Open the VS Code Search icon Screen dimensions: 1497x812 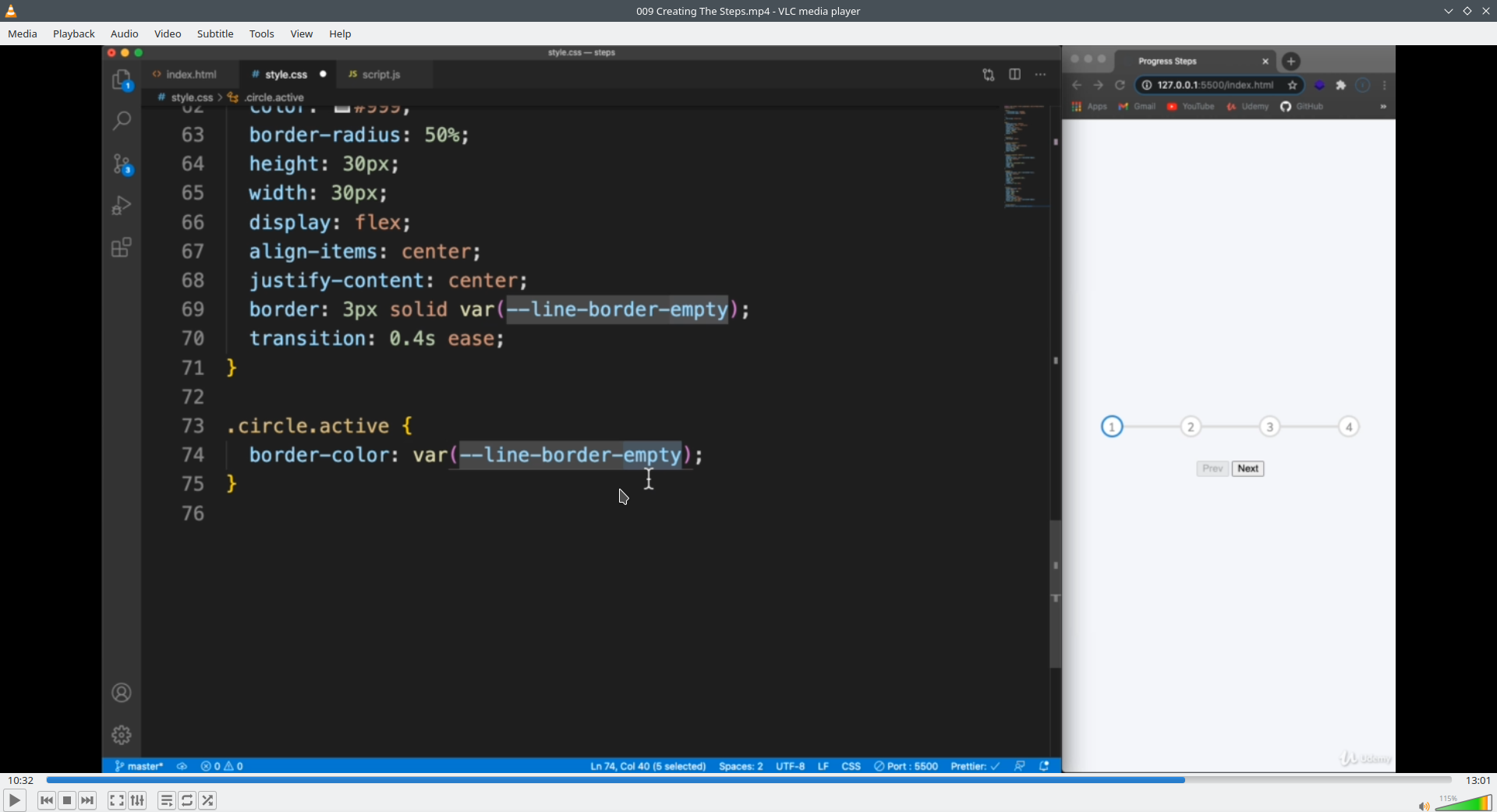tap(122, 121)
